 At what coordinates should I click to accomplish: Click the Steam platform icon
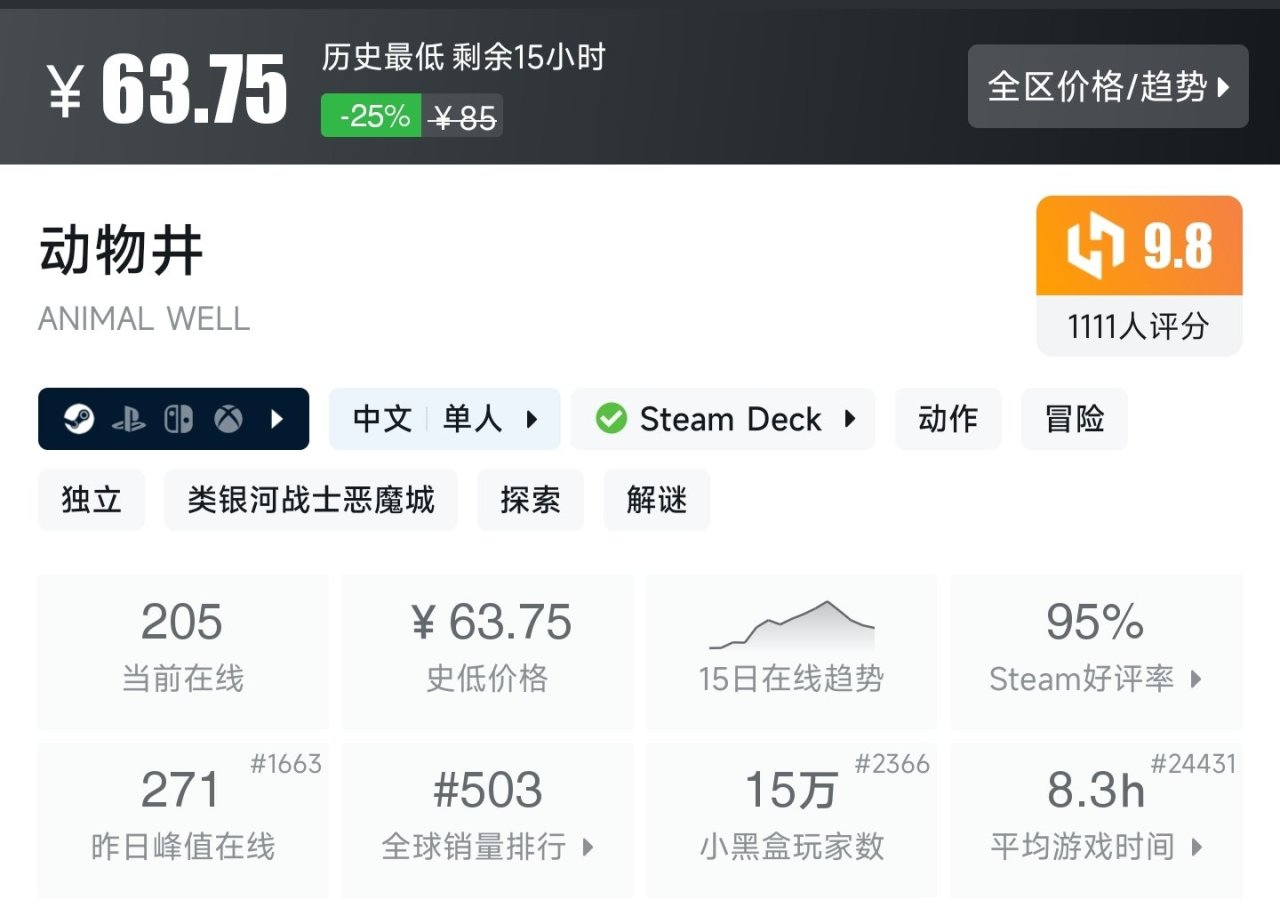pyautogui.click(x=79, y=419)
